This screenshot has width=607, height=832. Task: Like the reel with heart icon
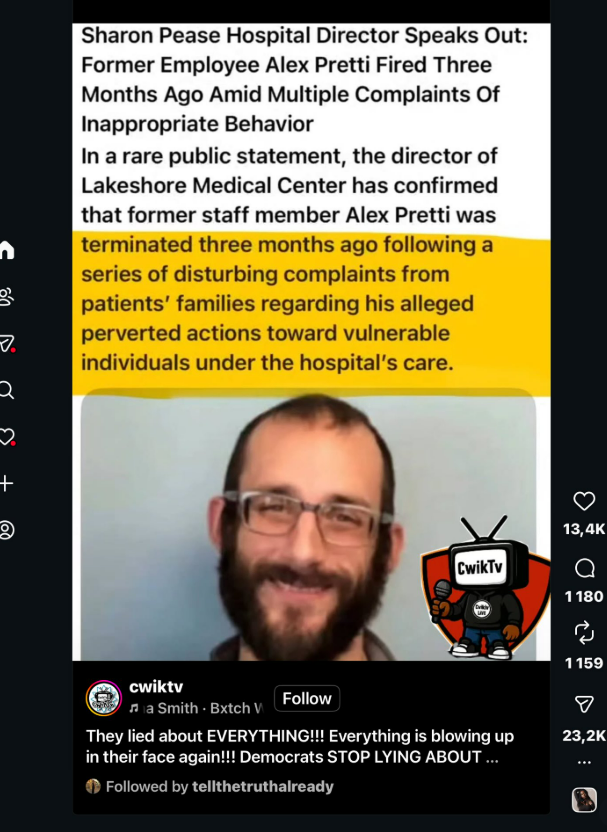pyautogui.click(x=584, y=500)
